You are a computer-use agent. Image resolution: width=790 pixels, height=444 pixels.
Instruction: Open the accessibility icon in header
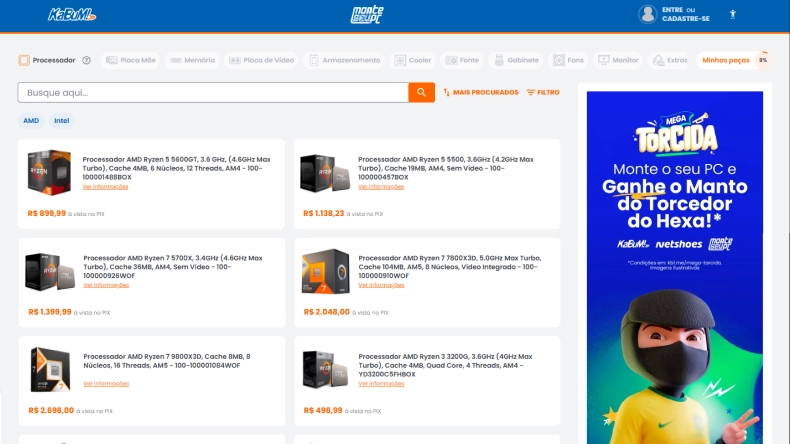coord(733,14)
